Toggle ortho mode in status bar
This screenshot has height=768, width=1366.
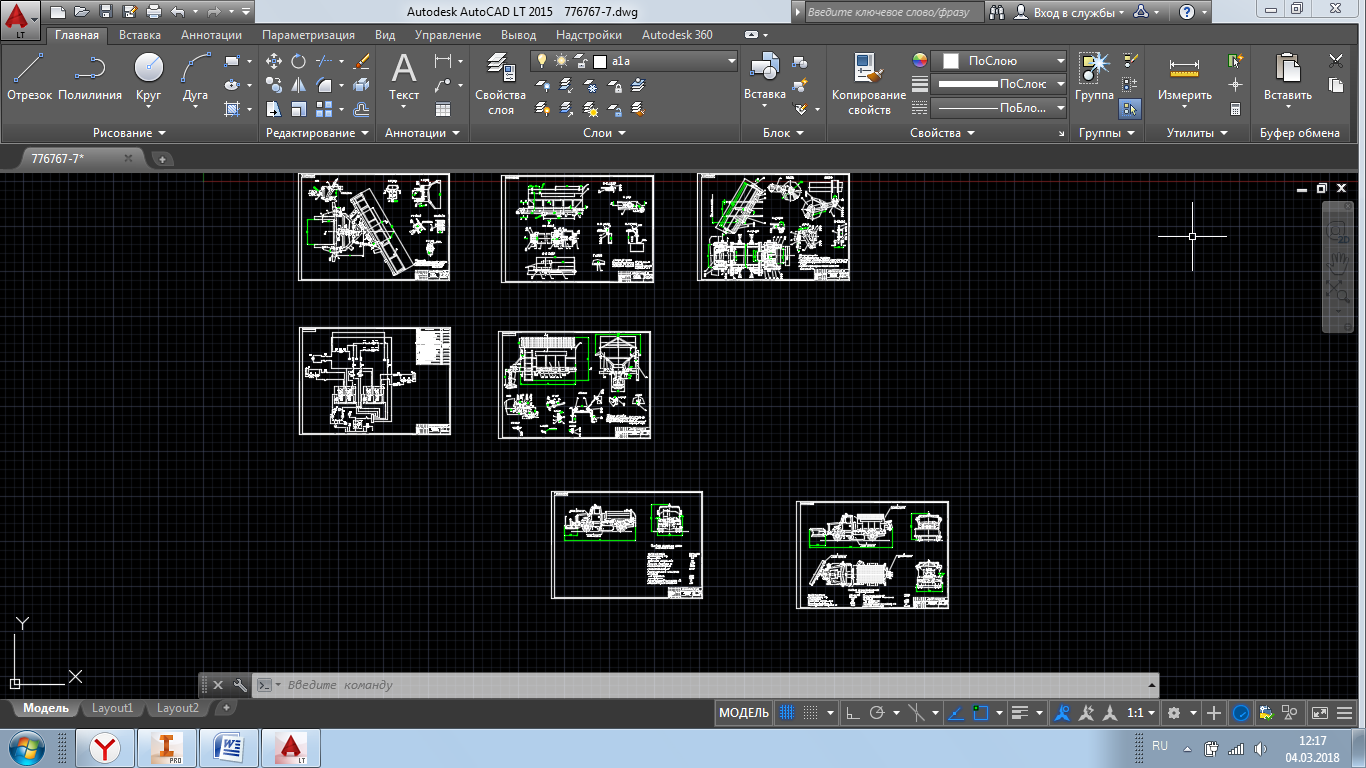[x=852, y=713]
